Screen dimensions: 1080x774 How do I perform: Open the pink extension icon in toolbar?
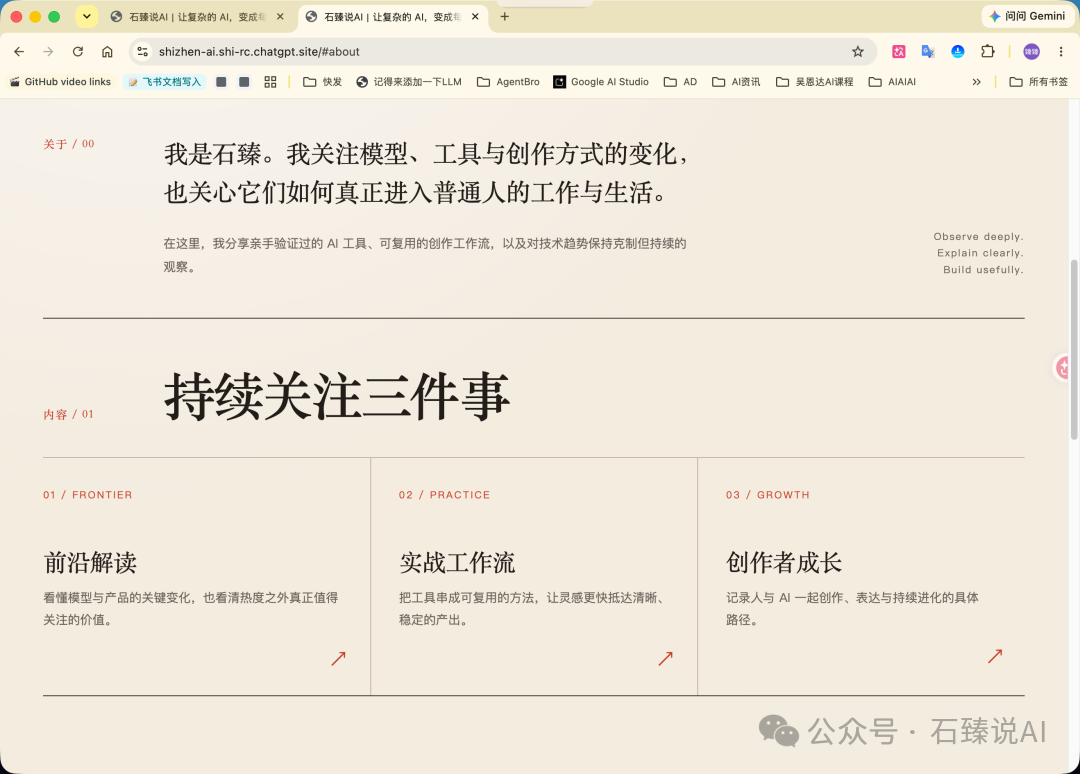coord(899,52)
